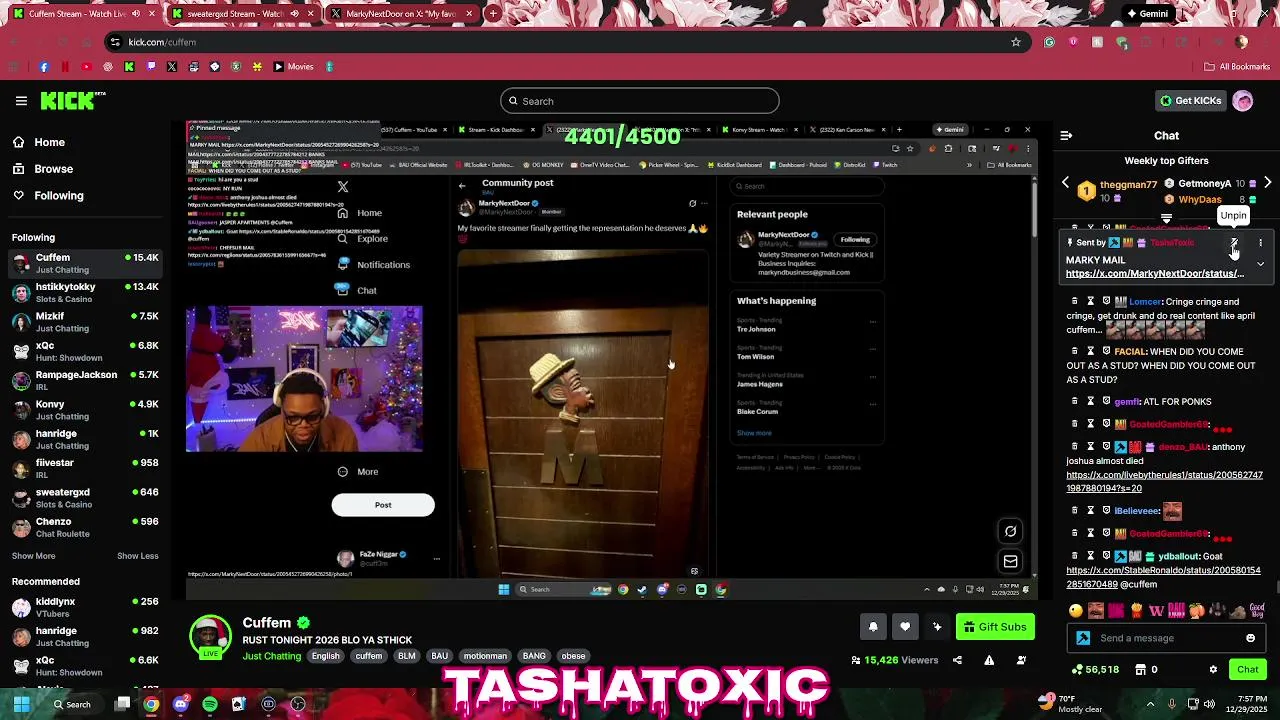Click the Gift Subs button
1280x720 pixels.
(x=995, y=627)
